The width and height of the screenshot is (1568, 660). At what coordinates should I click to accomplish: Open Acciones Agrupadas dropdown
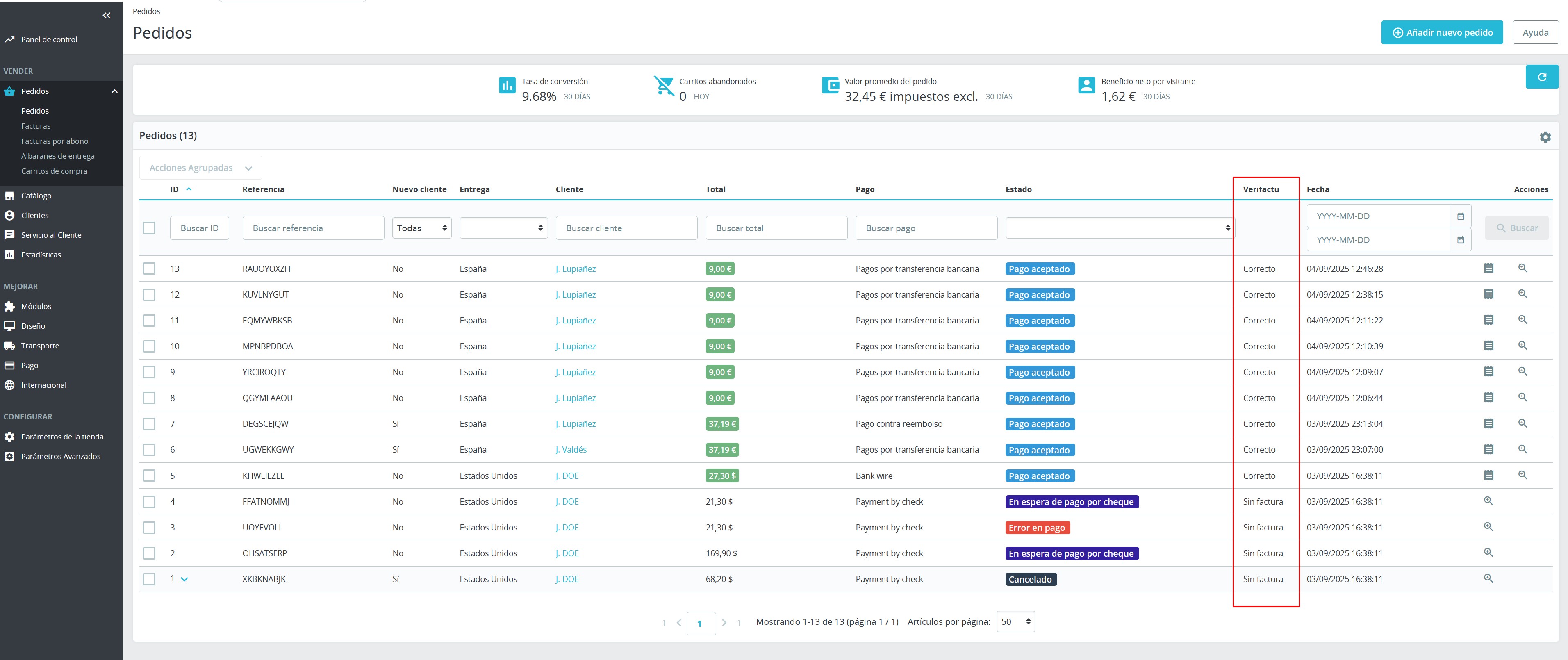(x=200, y=168)
